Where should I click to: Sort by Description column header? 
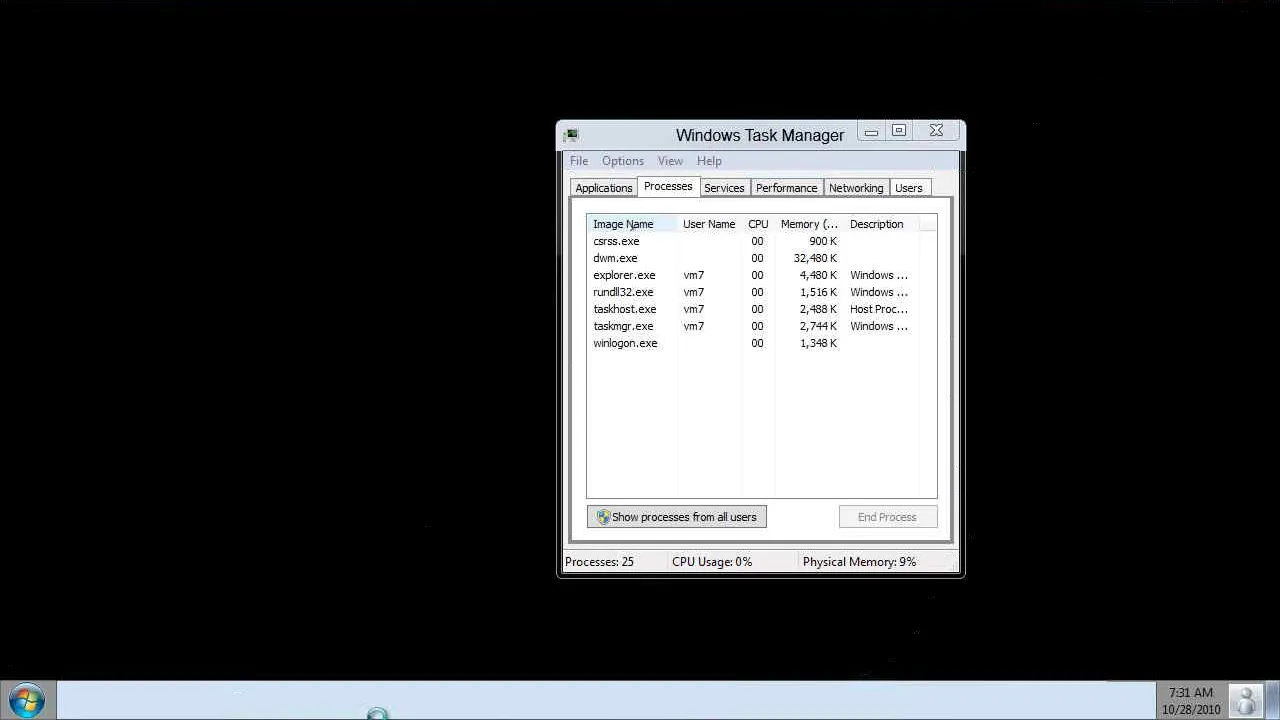881,224
